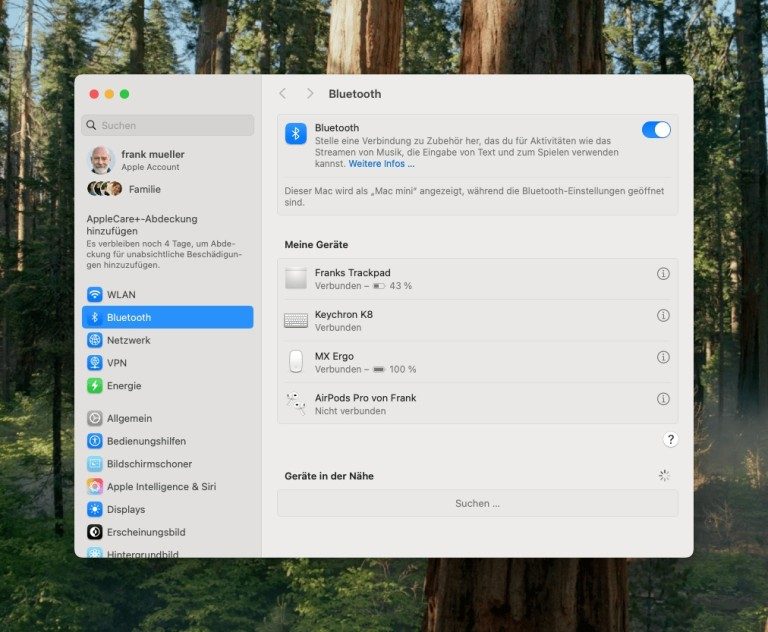Click the "Geräte in der Nähe" heading
The height and width of the screenshot is (632, 768).
pyautogui.click(x=329, y=476)
